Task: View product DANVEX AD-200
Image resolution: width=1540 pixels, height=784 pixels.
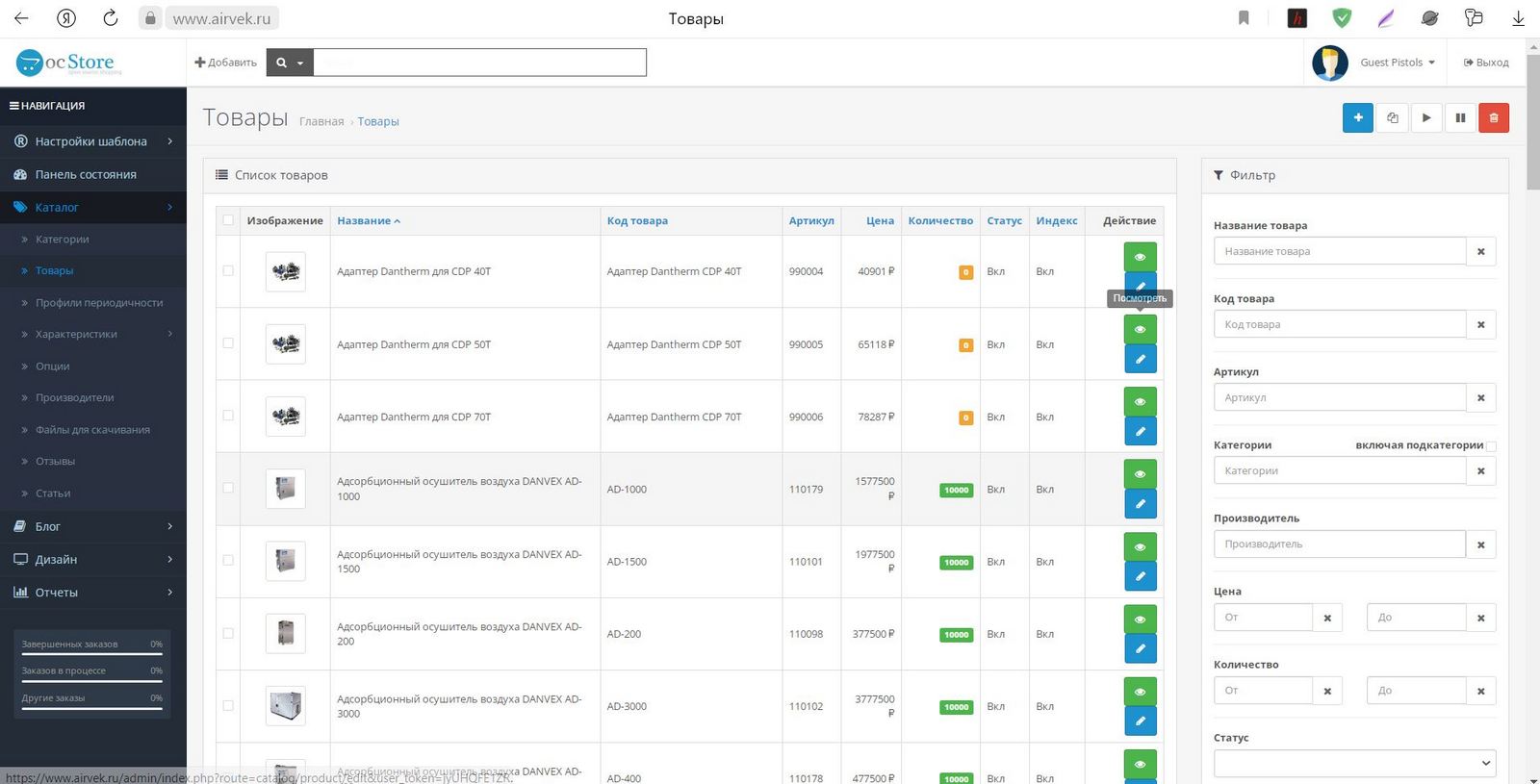Action: coord(1140,619)
